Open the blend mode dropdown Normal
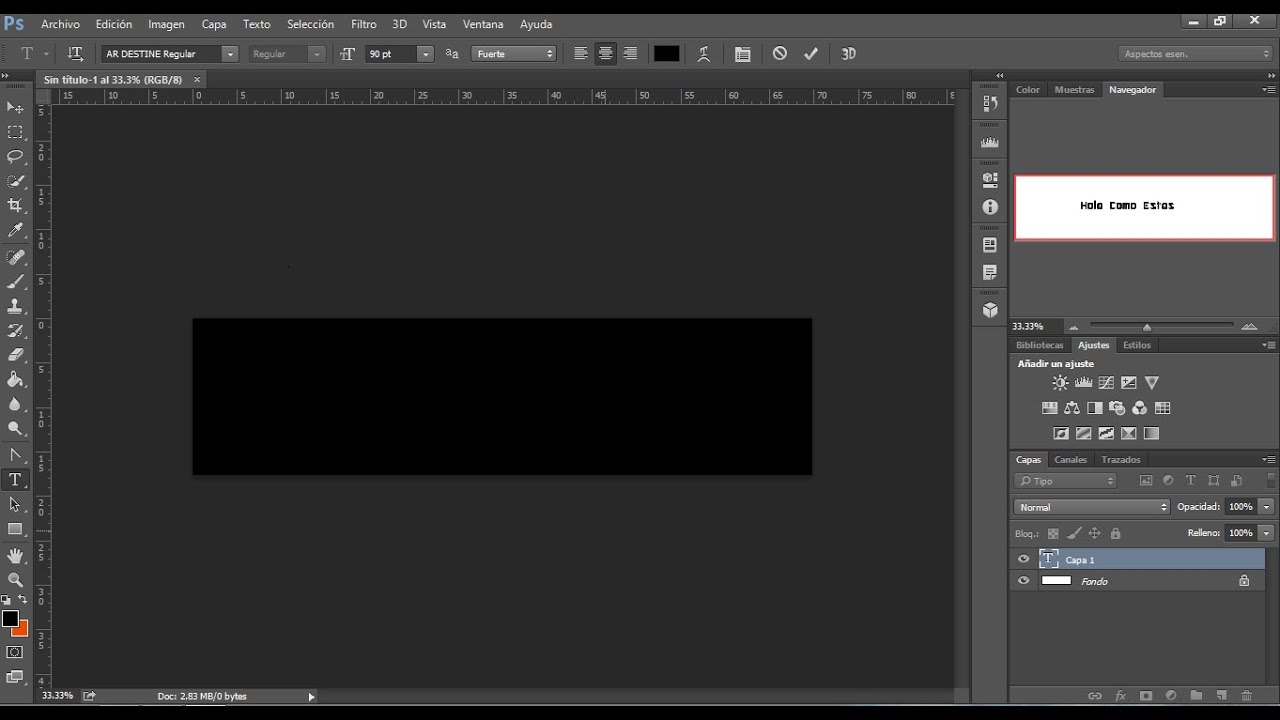The height and width of the screenshot is (720, 1280). click(1091, 507)
